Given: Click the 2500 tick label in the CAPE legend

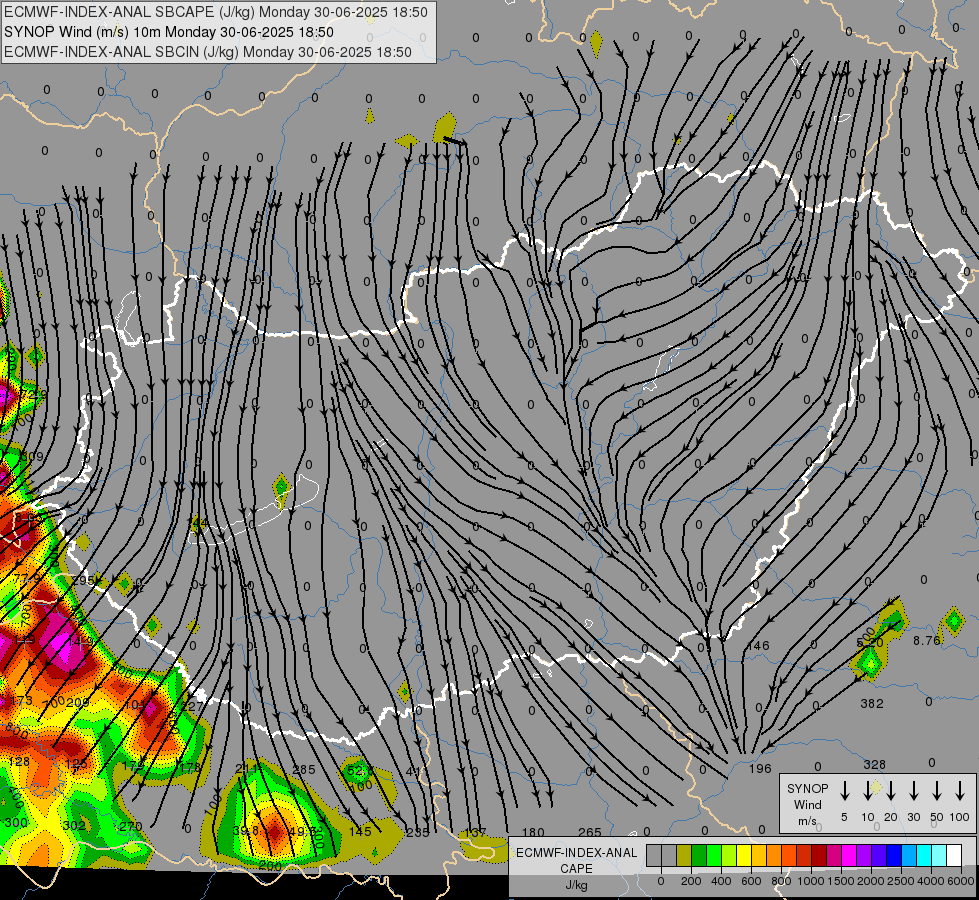Looking at the screenshot, I should (900, 881).
